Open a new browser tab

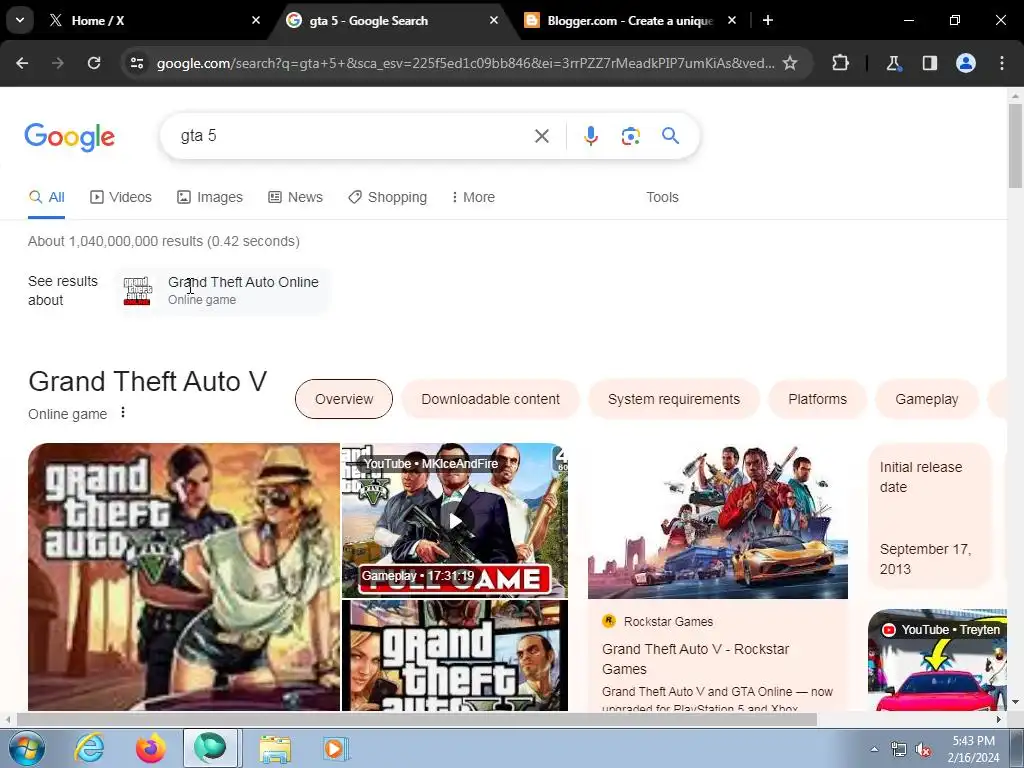[x=768, y=20]
